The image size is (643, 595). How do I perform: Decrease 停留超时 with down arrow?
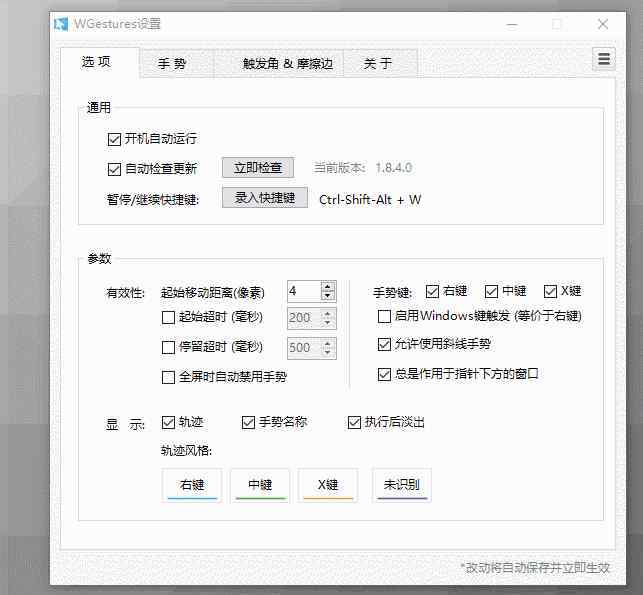pos(328,353)
